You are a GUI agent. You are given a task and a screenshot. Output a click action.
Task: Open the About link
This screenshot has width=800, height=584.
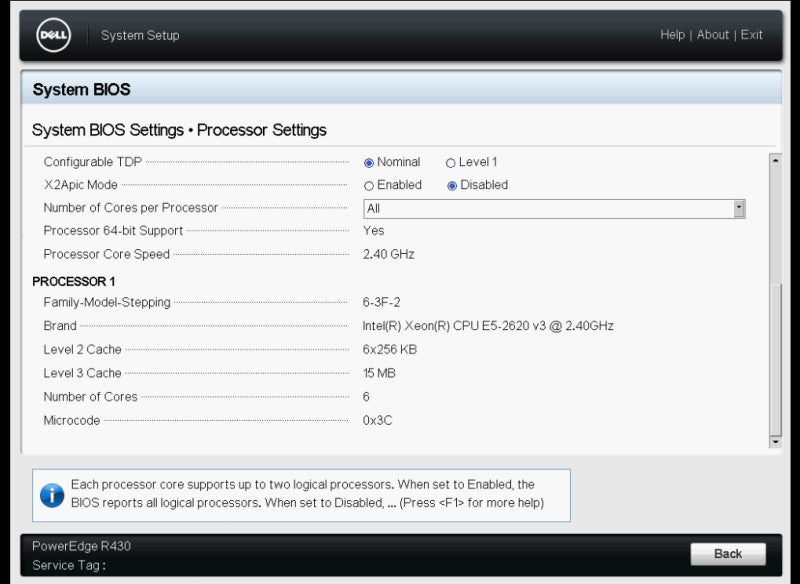[713, 35]
